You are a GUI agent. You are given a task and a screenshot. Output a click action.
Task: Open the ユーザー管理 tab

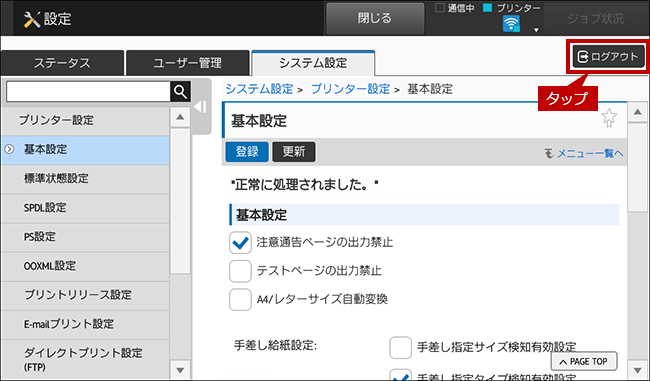click(187, 63)
